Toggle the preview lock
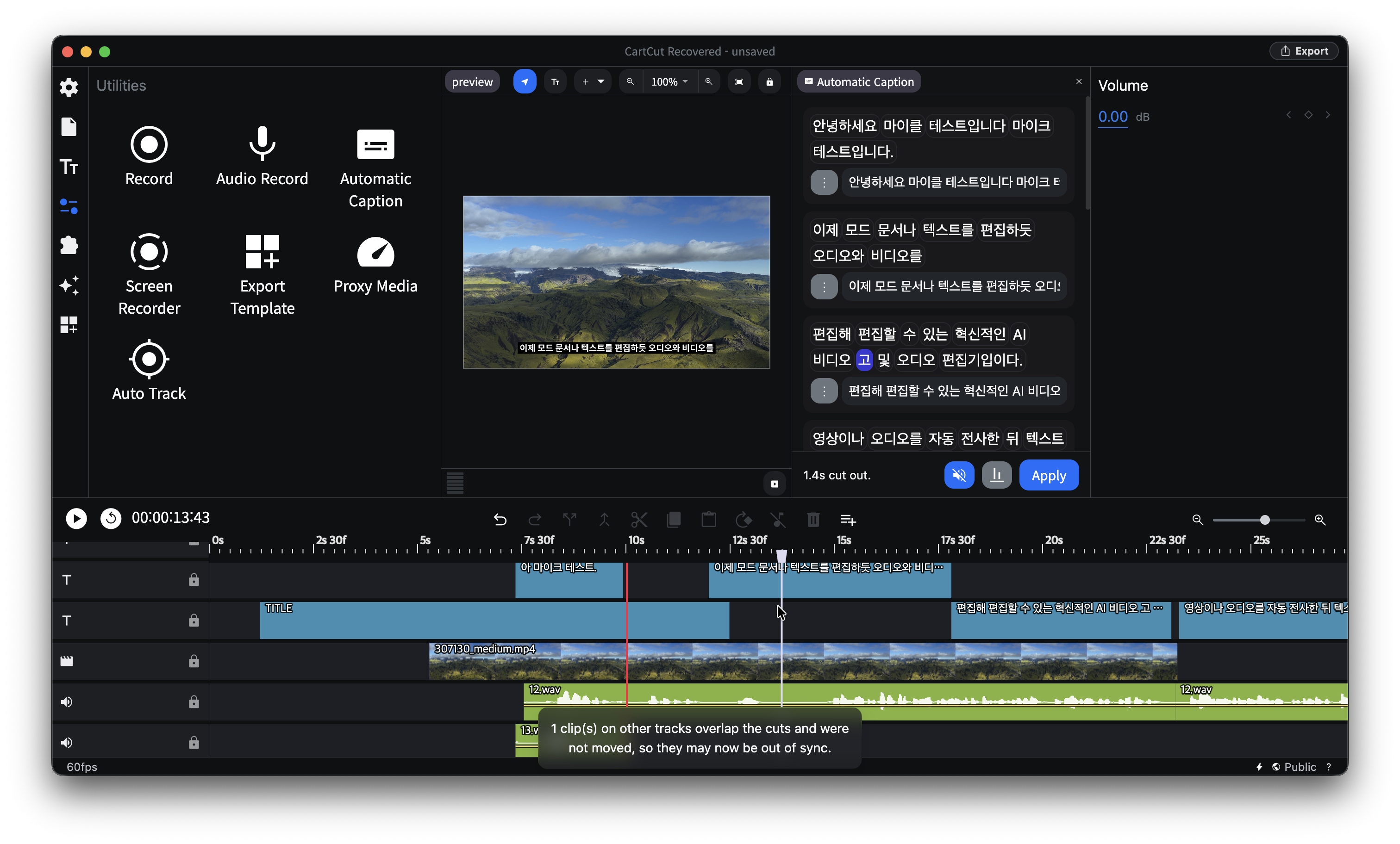This screenshot has width=1400, height=844. pyautogui.click(x=769, y=82)
